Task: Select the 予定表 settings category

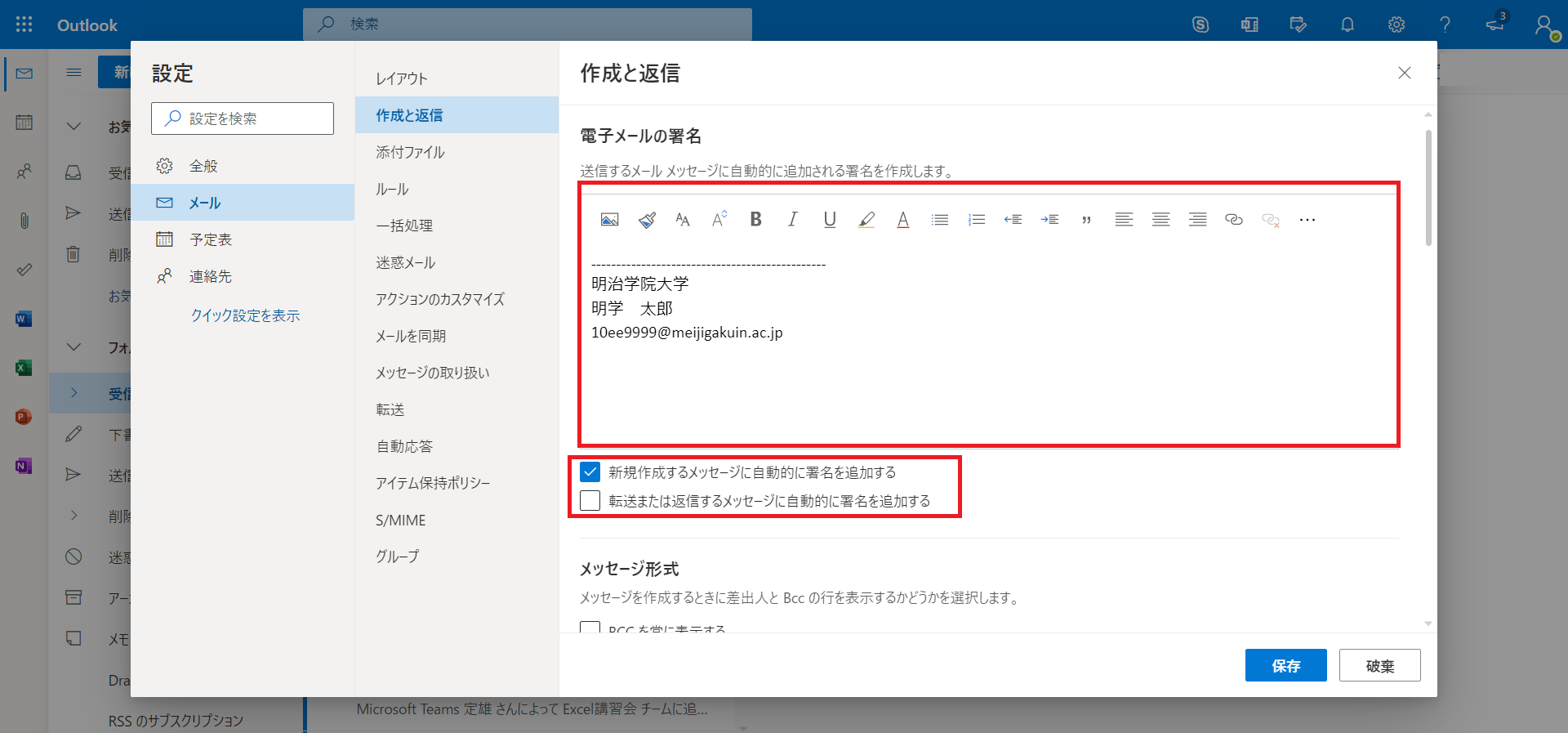Action: 211,239
